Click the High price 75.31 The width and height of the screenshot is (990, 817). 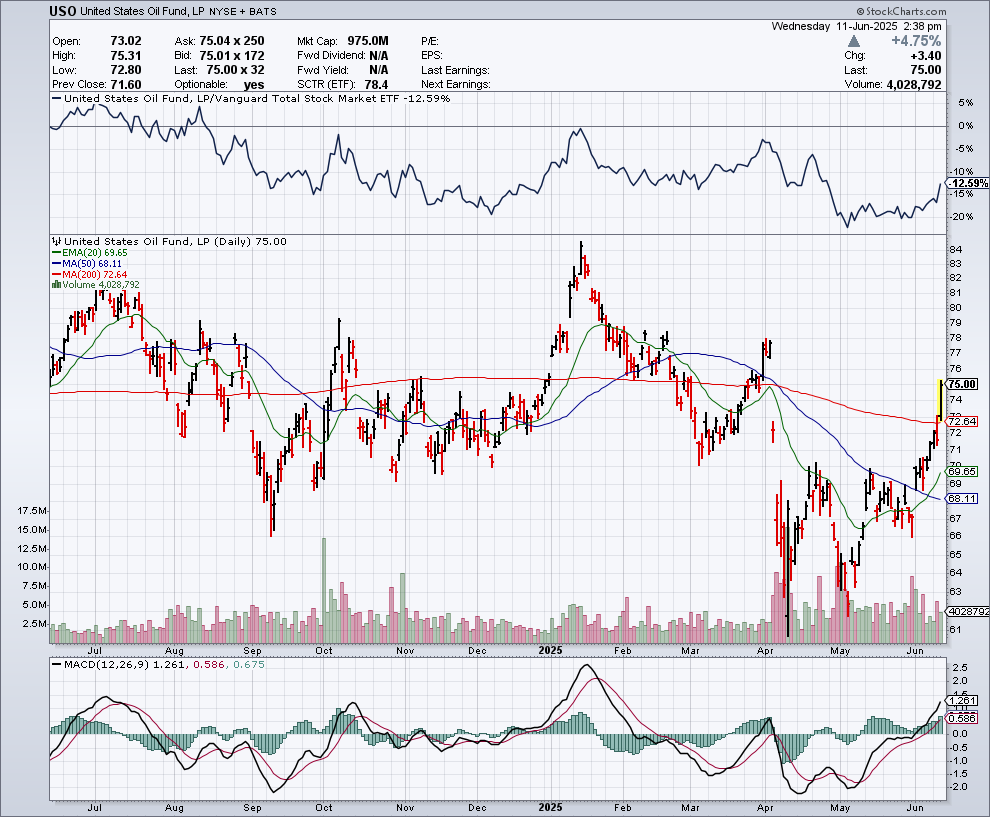[126, 56]
